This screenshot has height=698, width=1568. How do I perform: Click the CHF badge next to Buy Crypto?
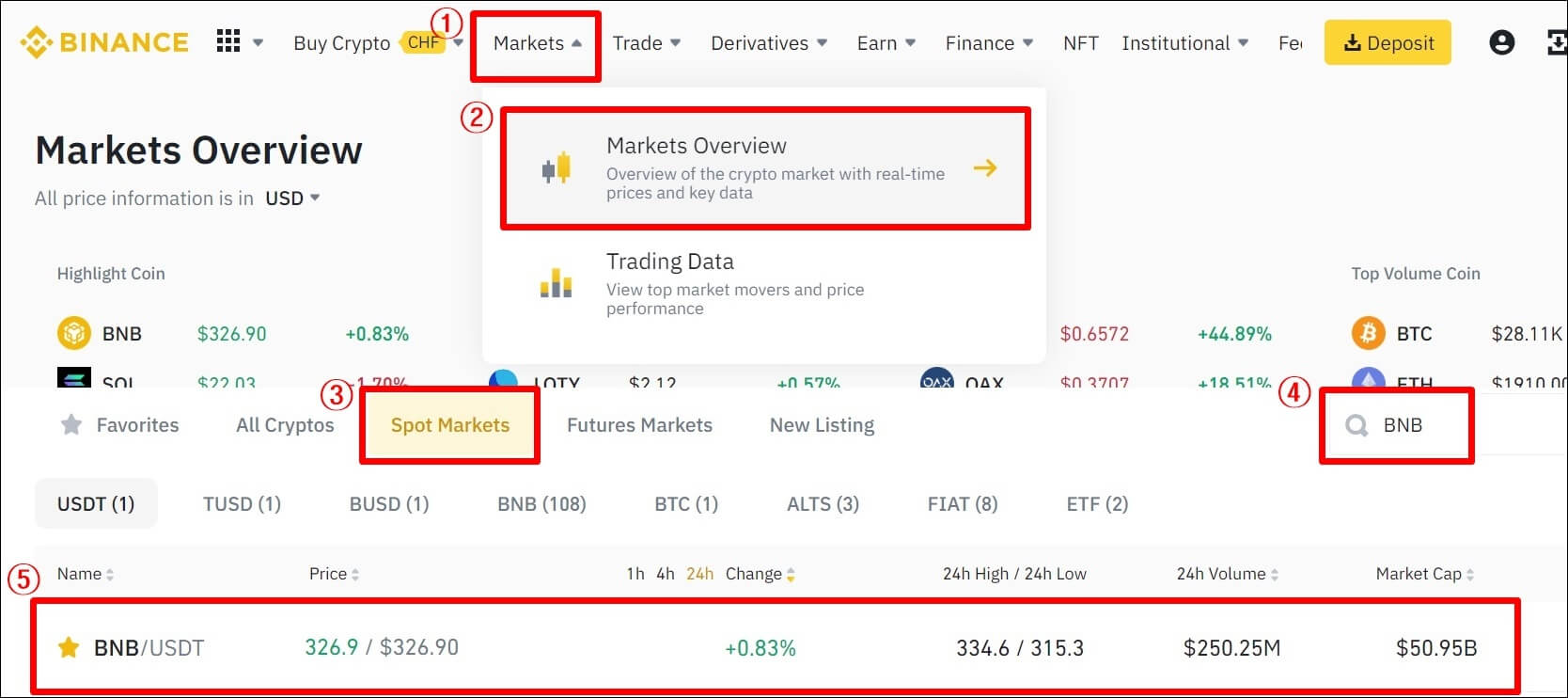[422, 42]
